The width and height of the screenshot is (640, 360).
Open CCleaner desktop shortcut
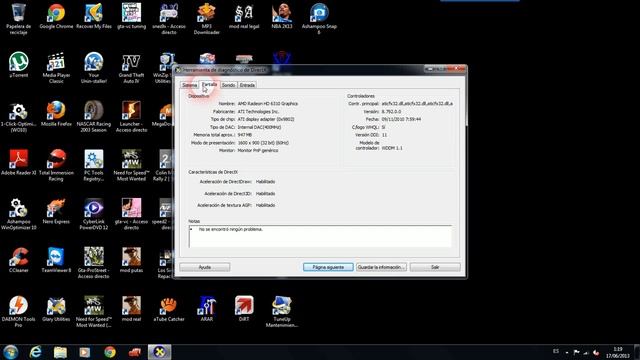coord(18,260)
